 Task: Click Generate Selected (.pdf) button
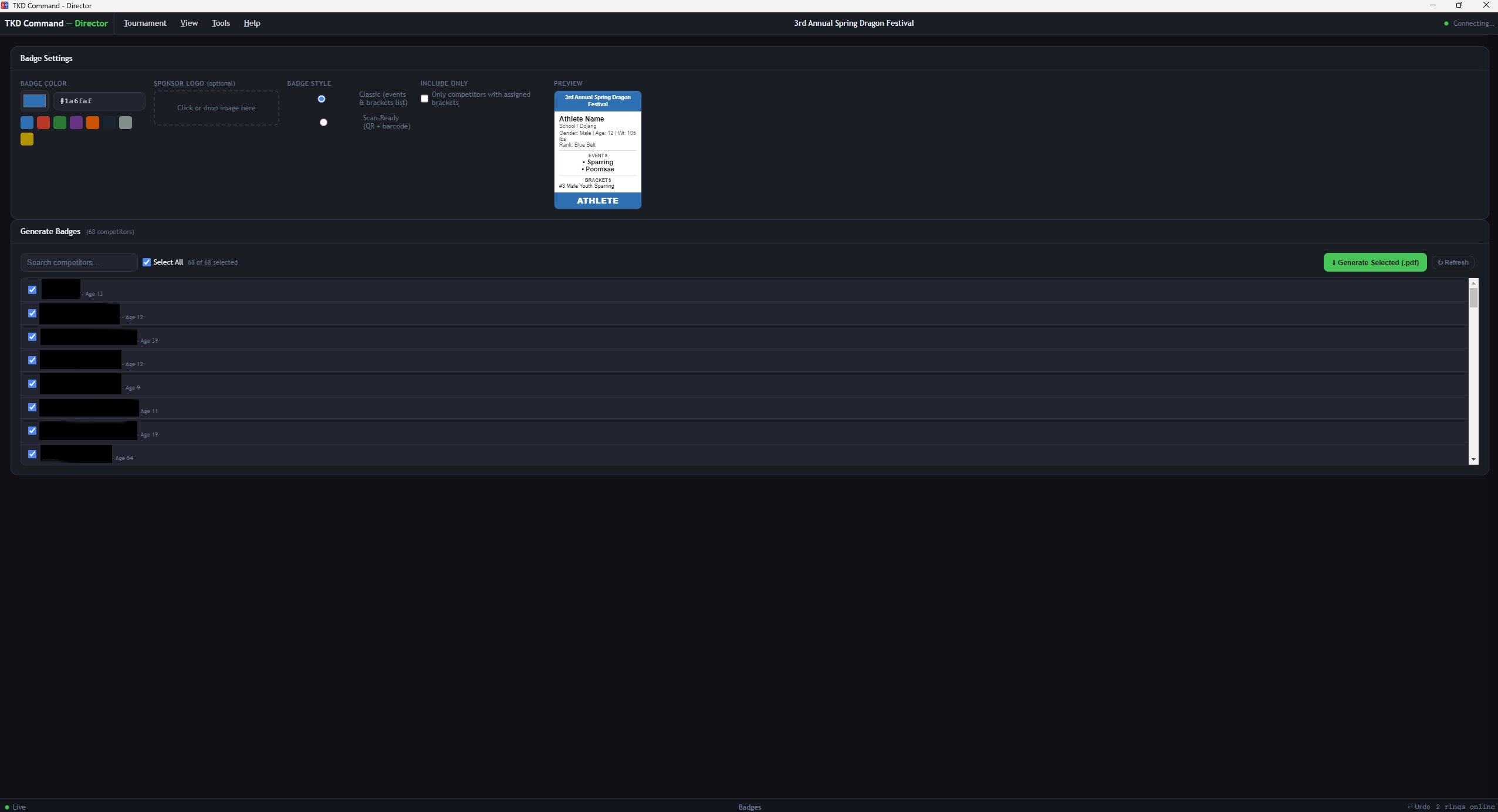click(x=1375, y=262)
